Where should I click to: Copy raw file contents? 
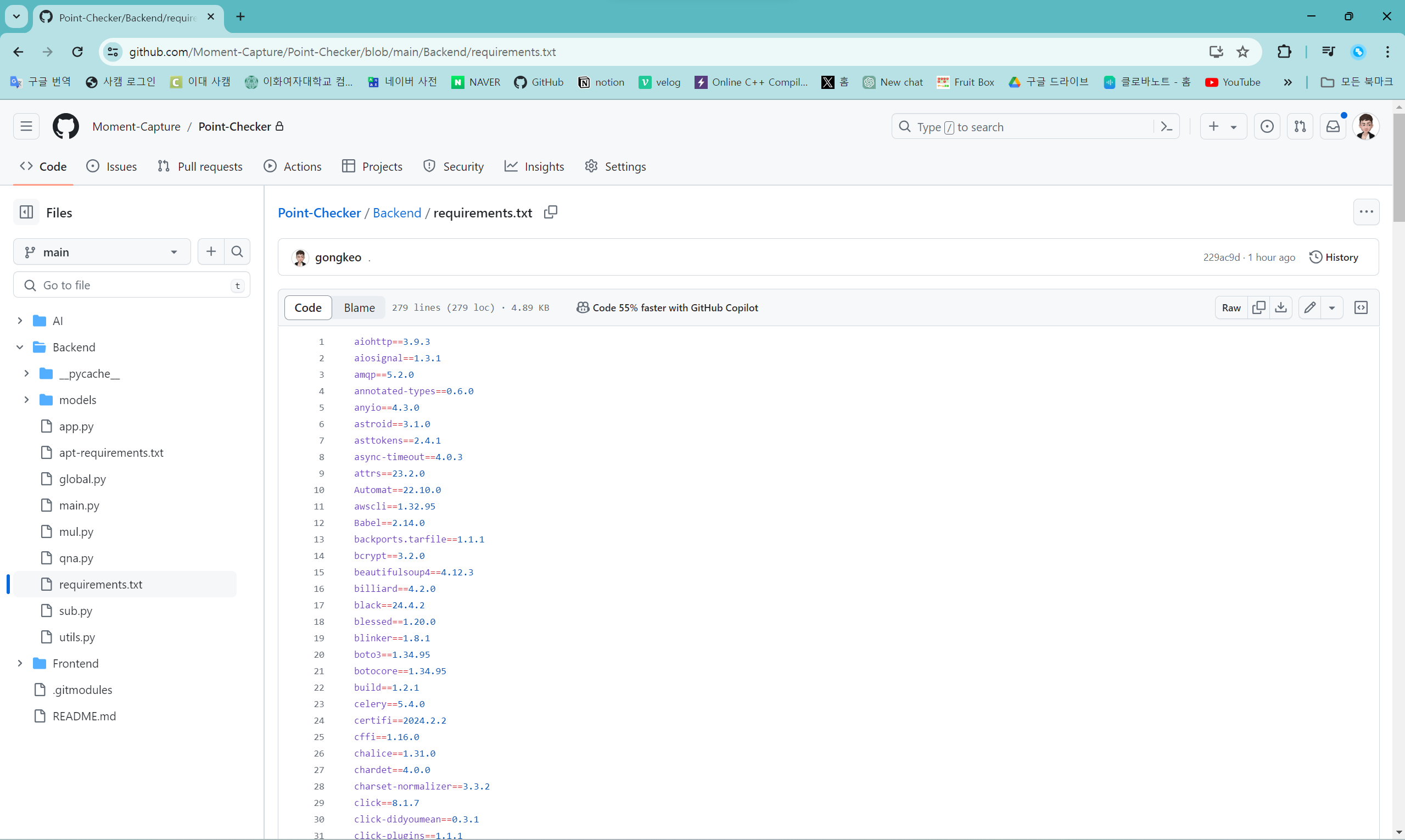[x=1258, y=307]
